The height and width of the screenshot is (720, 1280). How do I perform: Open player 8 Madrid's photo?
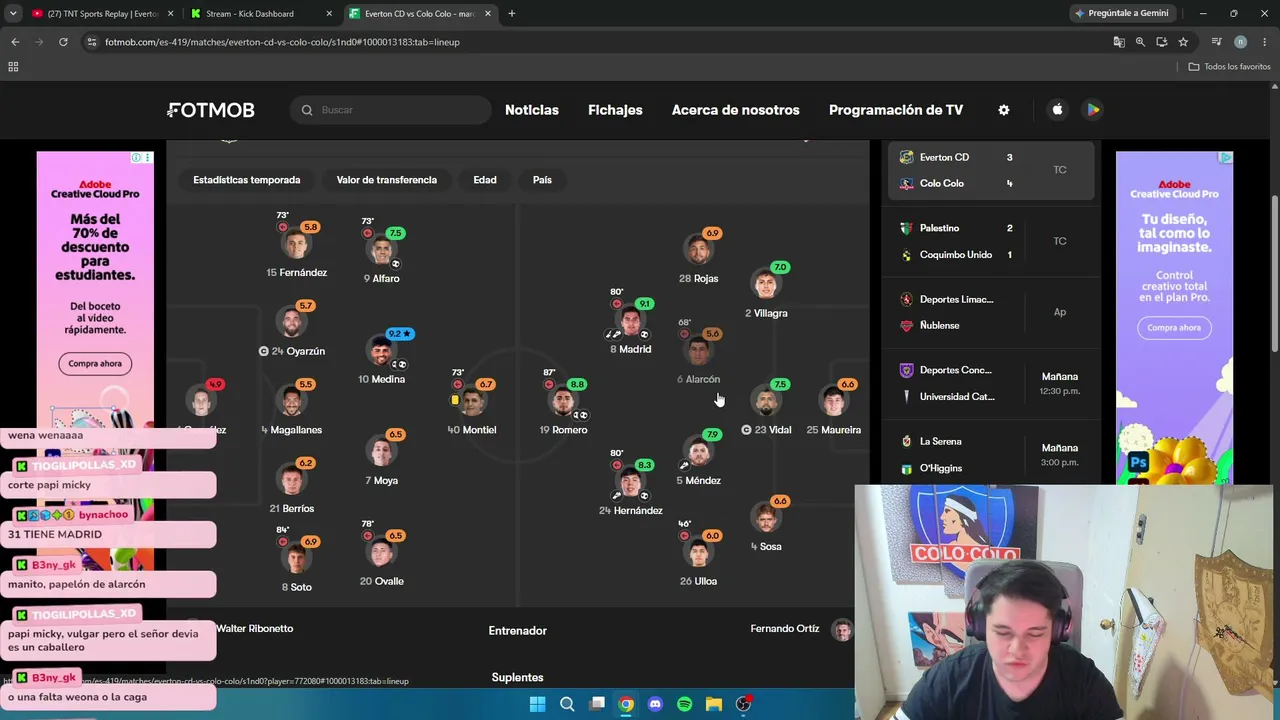(631, 321)
